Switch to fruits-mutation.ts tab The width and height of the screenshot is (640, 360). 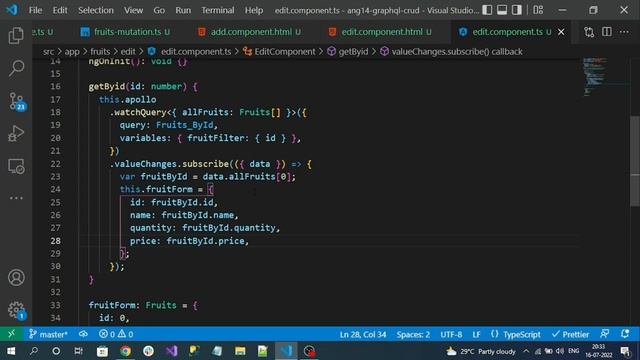pyautogui.click(x=126, y=32)
